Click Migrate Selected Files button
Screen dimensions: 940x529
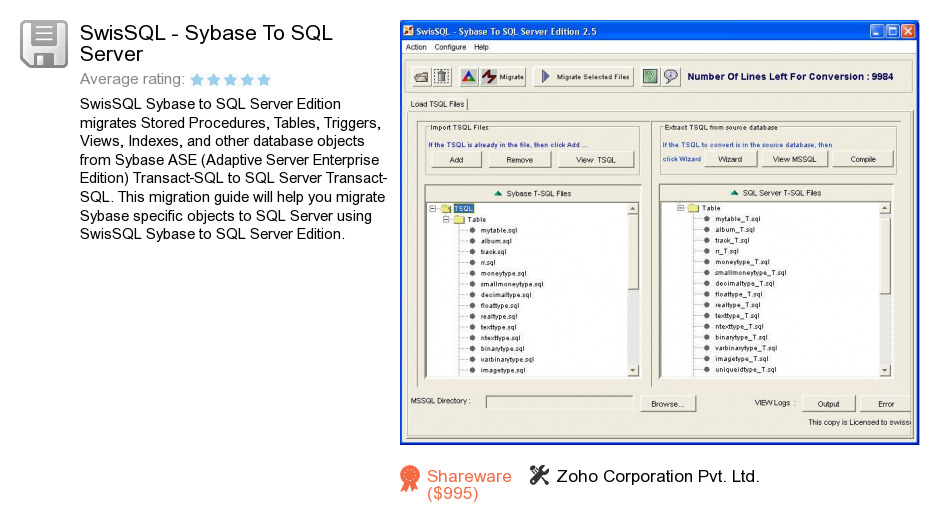click(x=584, y=77)
